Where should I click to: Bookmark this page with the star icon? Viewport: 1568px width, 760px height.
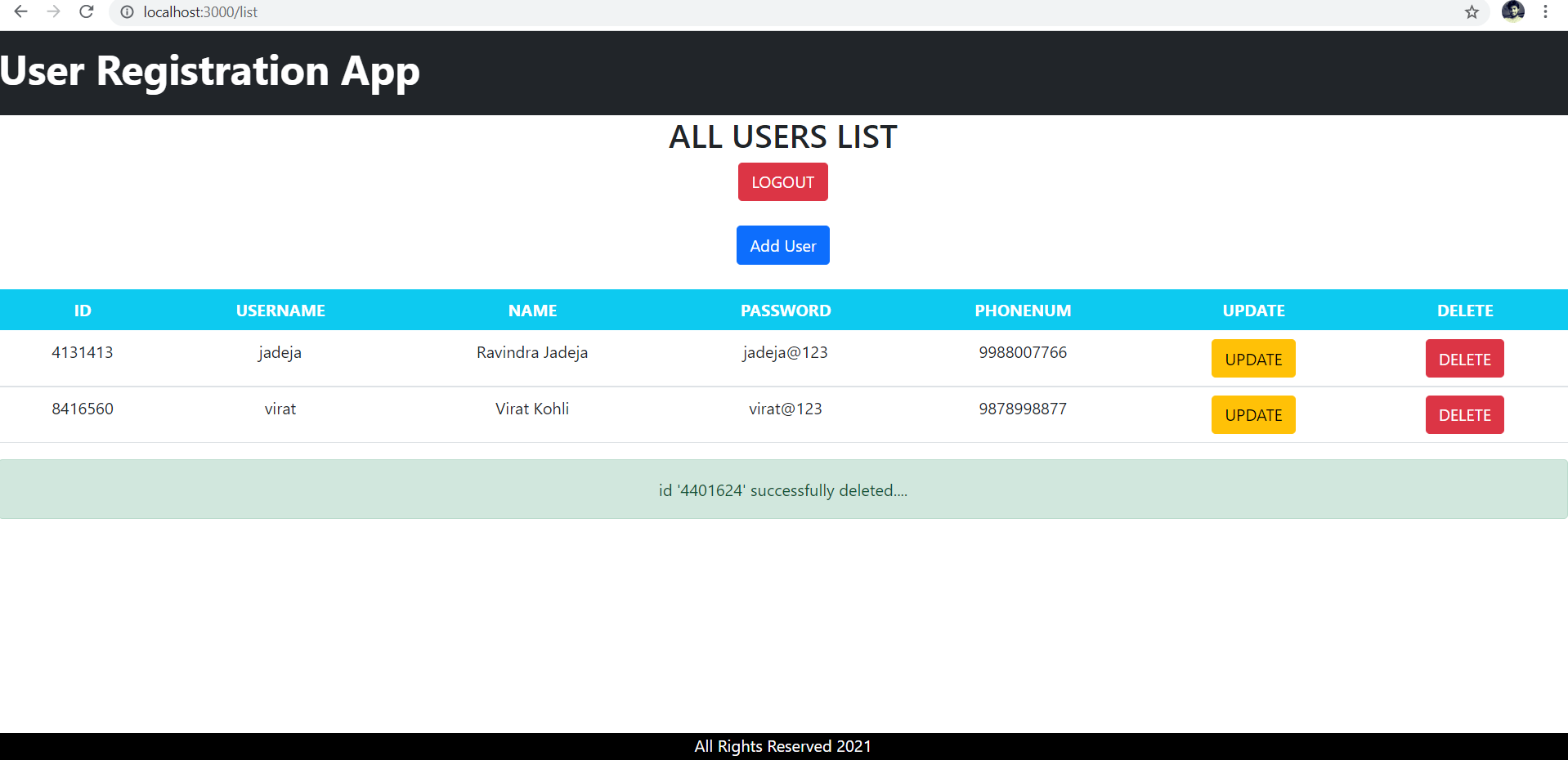point(1472,12)
